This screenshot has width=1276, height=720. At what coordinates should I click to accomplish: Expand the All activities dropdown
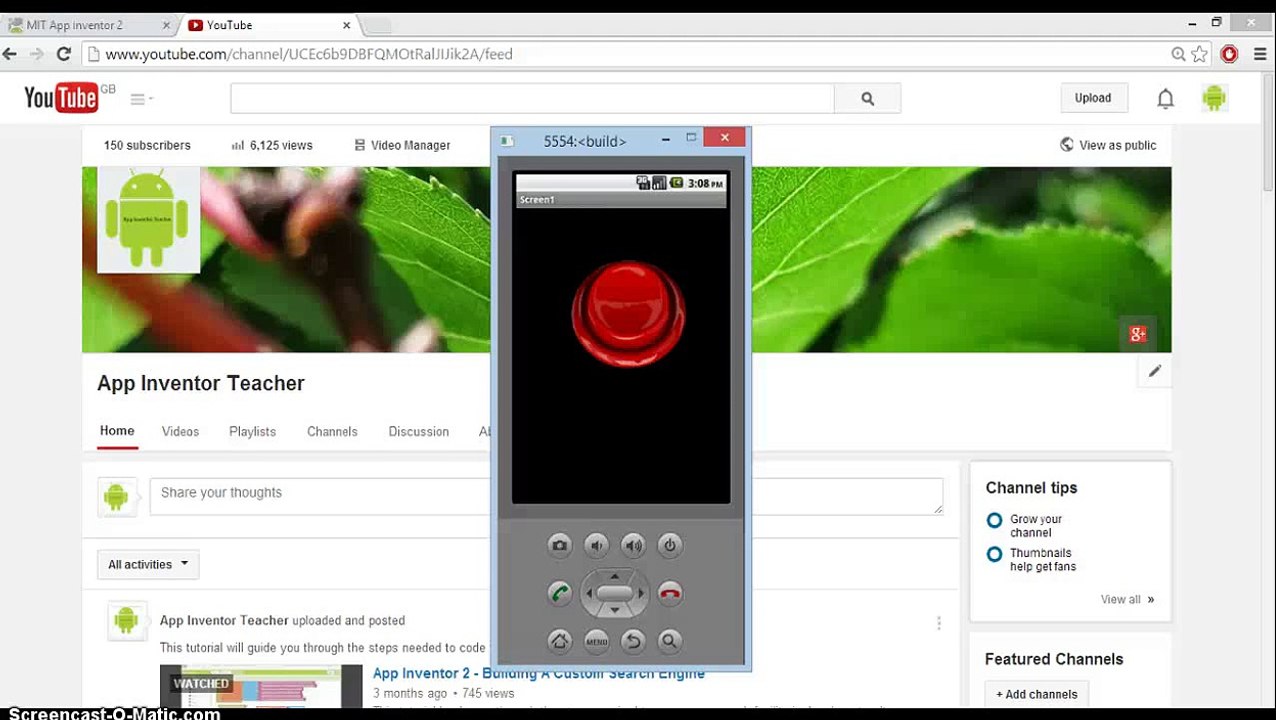click(x=148, y=564)
